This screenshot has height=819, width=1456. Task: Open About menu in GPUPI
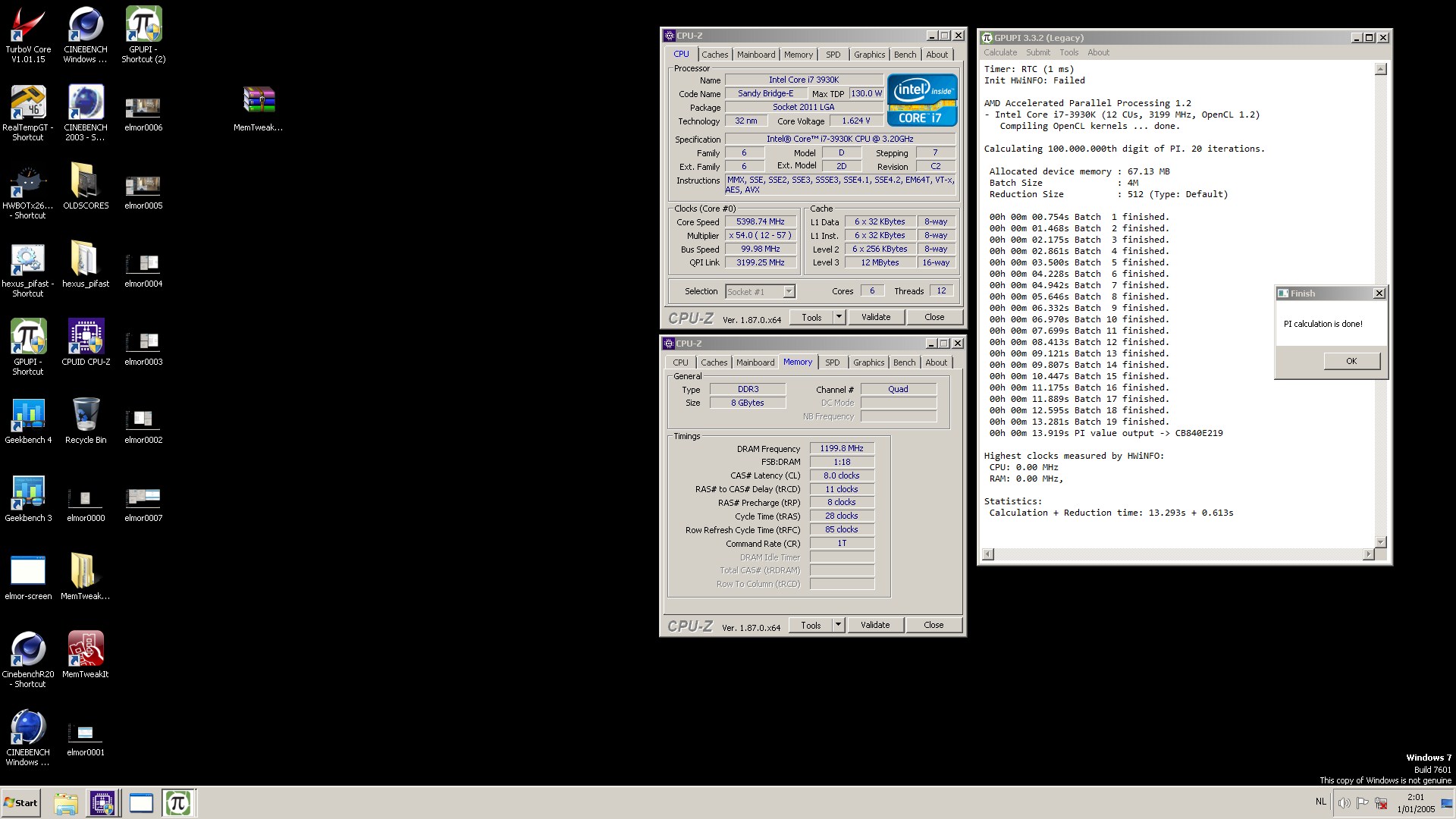[x=1098, y=52]
